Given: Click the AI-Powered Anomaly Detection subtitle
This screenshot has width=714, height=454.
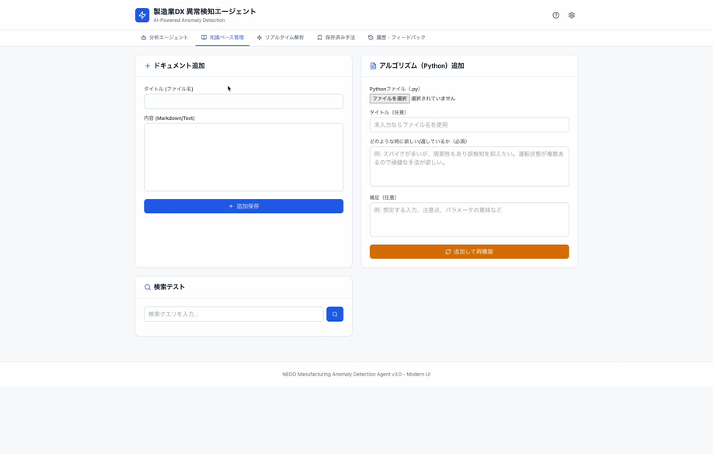Looking at the screenshot, I should [189, 20].
